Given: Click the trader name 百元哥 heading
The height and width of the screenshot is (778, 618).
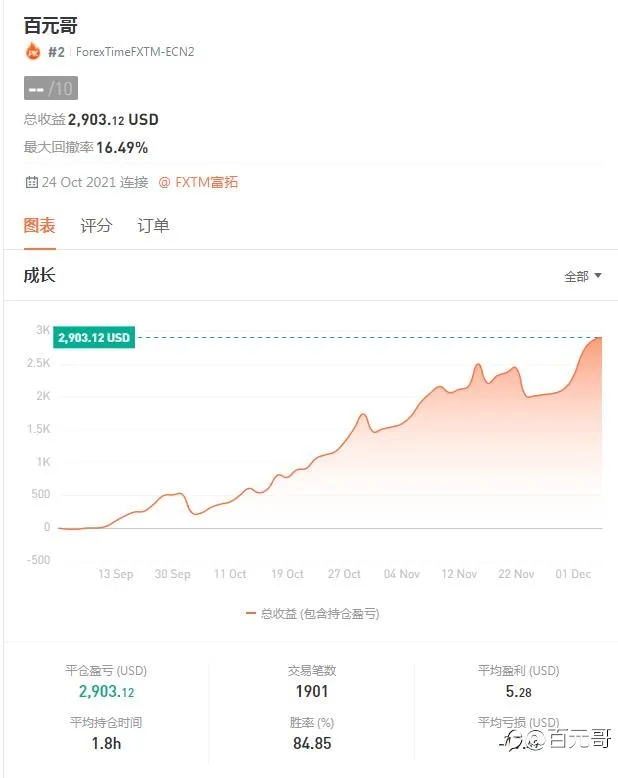Looking at the screenshot, I should (51, 26).
